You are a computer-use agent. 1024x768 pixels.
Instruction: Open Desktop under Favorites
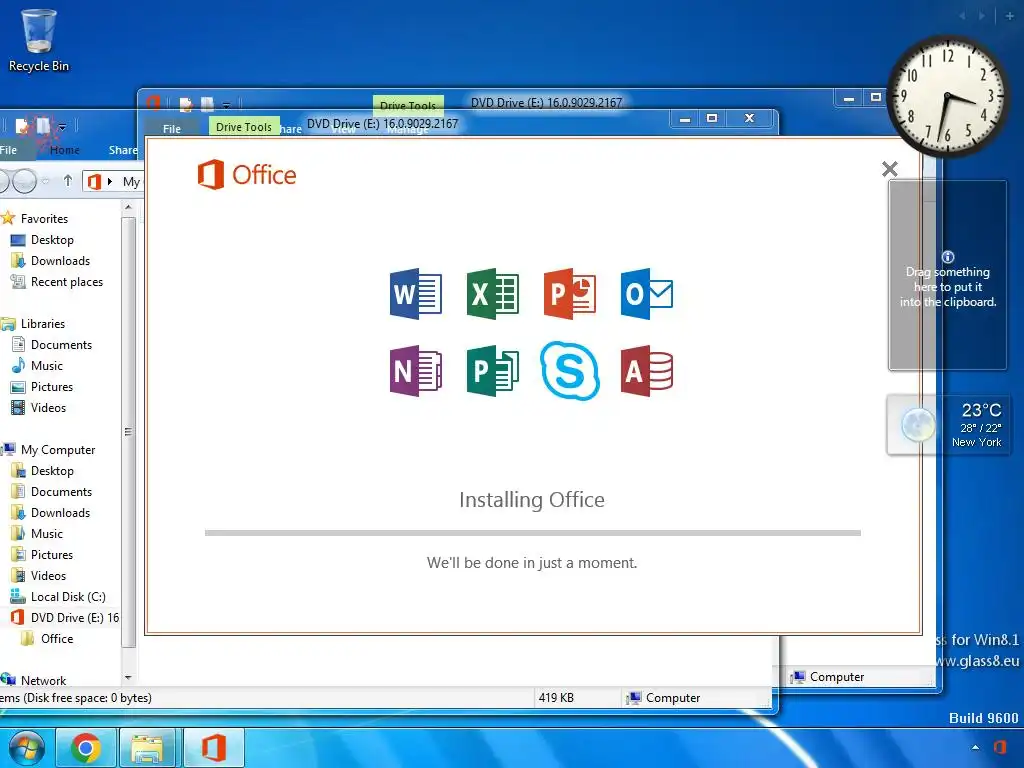click(x=42, y=240)
